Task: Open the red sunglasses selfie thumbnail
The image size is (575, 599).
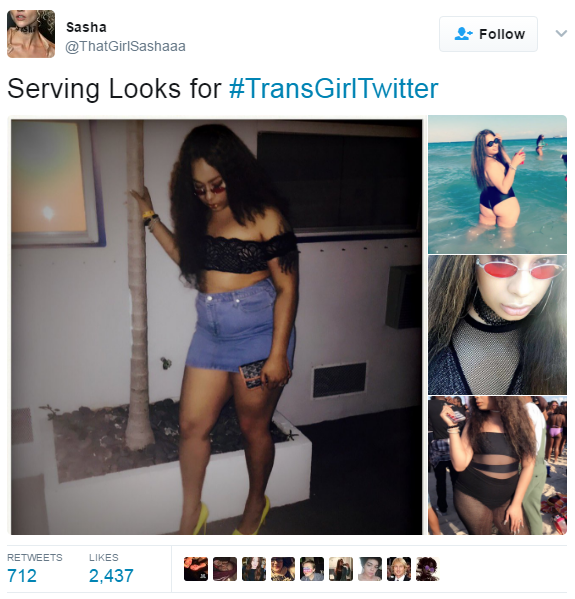Action: click(x=497, y=325)
